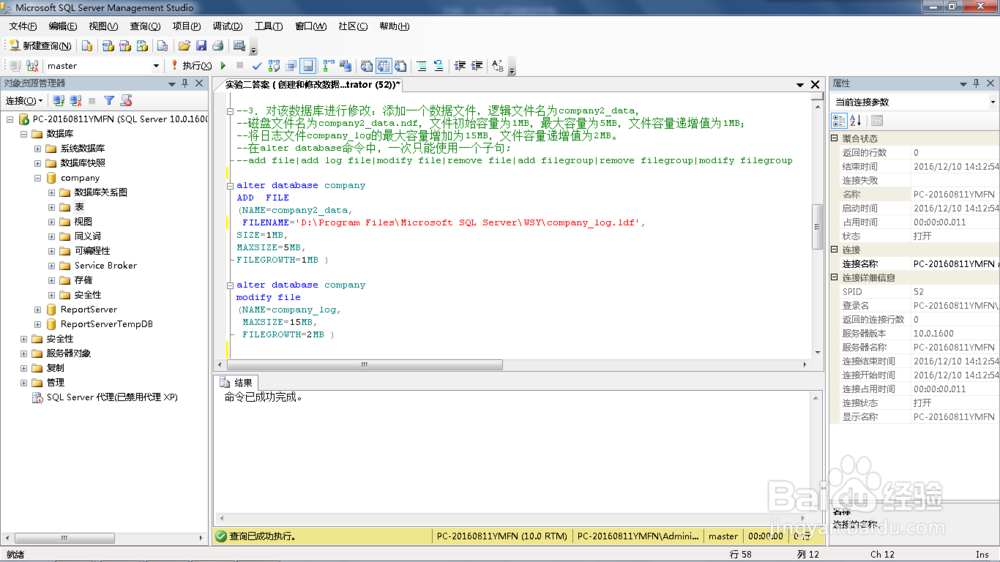The width and height of the screenshot is (1000, 562).
Task: Collapse the 数据库 (Databases) tree node
Action: 24,134
